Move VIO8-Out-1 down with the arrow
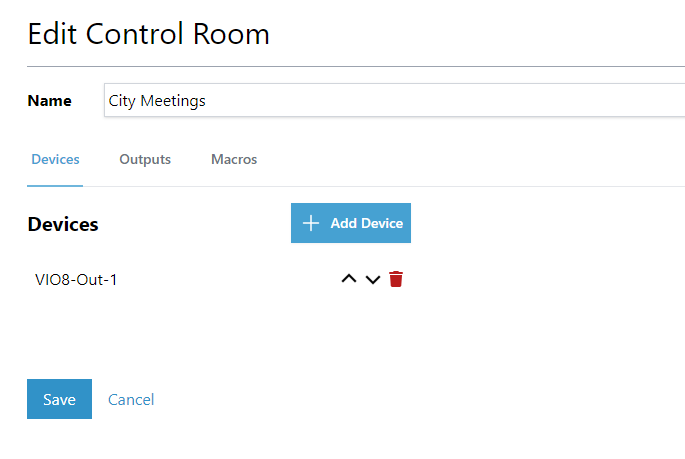Screen dimensions: 685x459 pos(373,280)
